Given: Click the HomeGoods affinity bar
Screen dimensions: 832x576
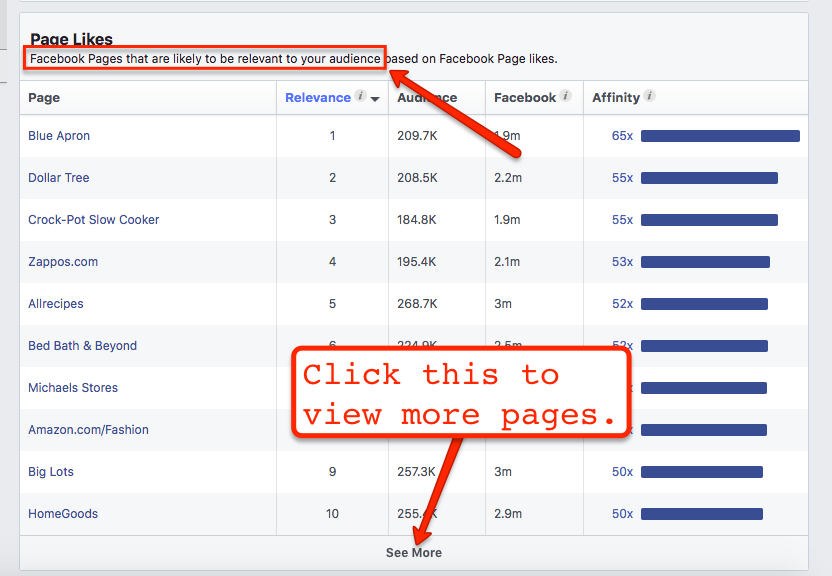Looking at the screenshot, I should click(x=702, y=514).
